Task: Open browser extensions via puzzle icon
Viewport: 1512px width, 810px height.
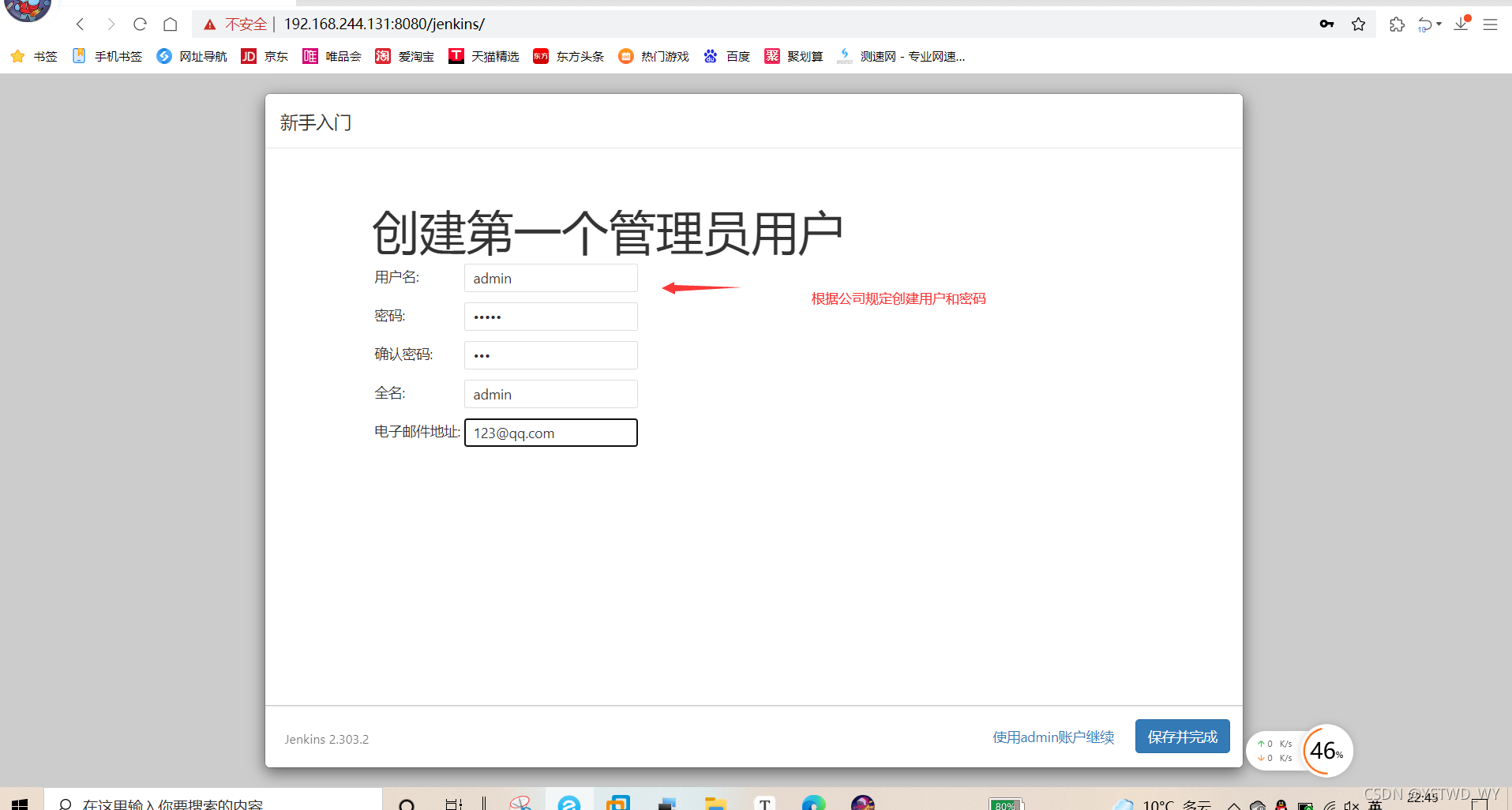Action: 1397,24
